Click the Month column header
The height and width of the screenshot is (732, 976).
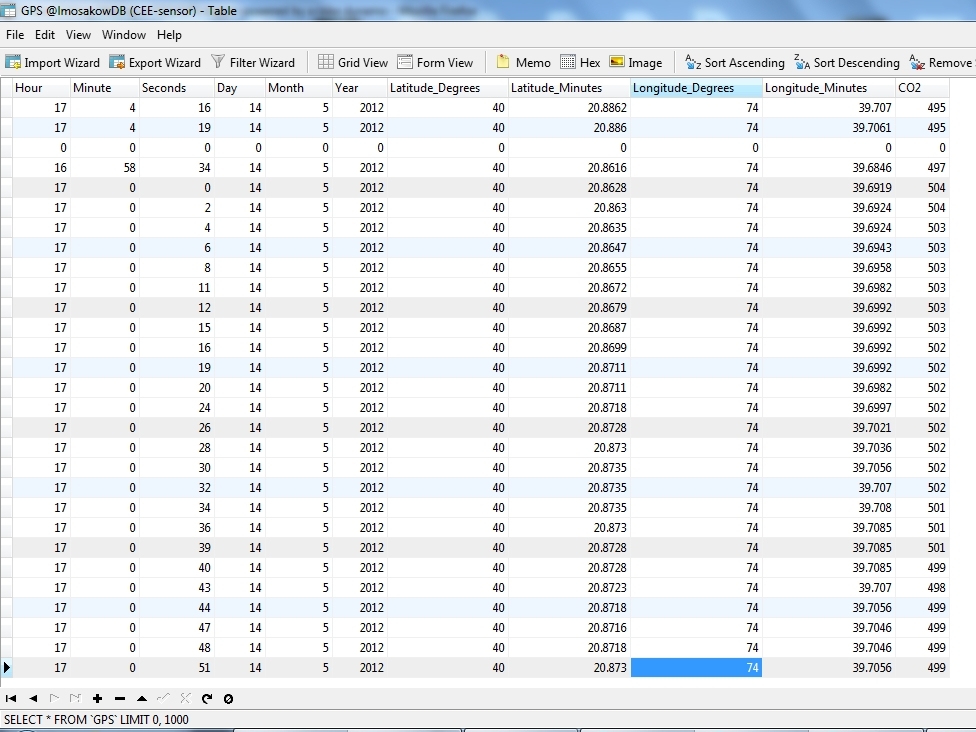point(299,88)
